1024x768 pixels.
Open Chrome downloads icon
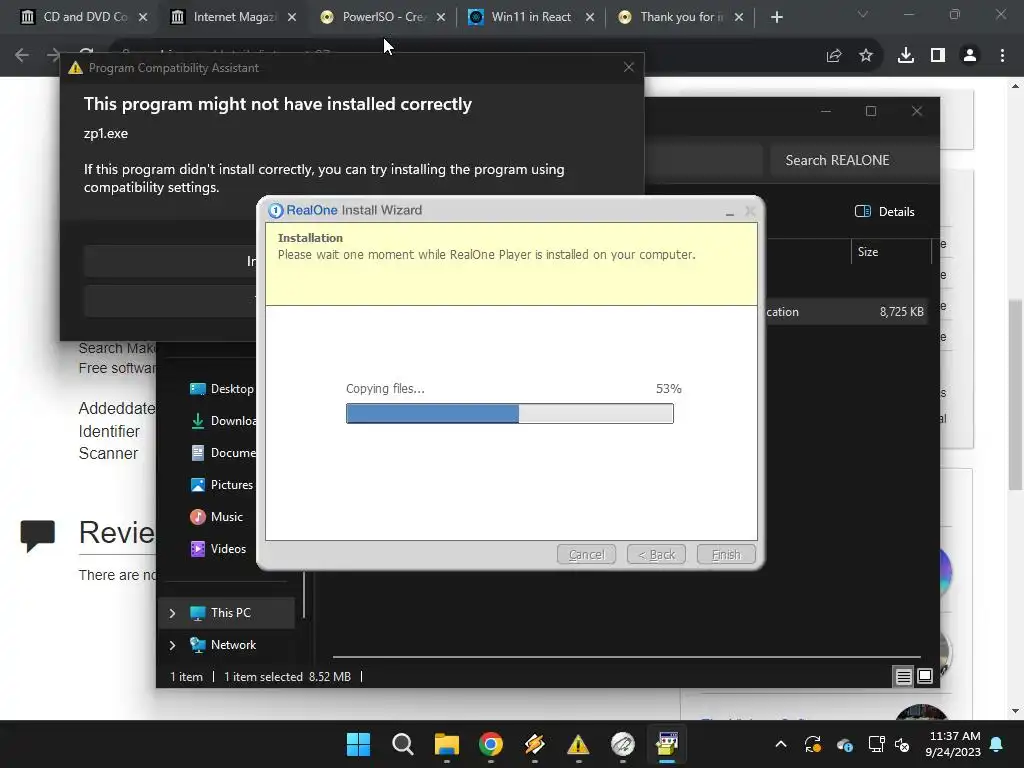coord(906,56)
